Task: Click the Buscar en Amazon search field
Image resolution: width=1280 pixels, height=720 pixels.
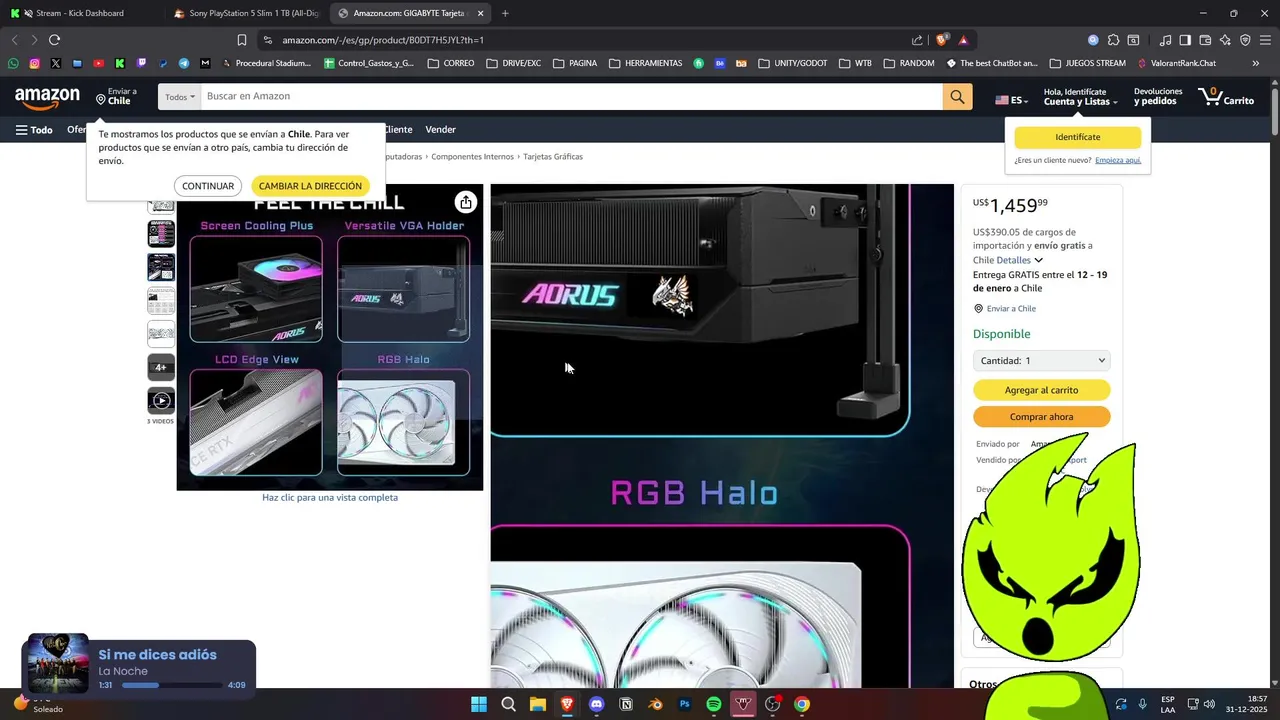Action: click(x=572, y=97)
